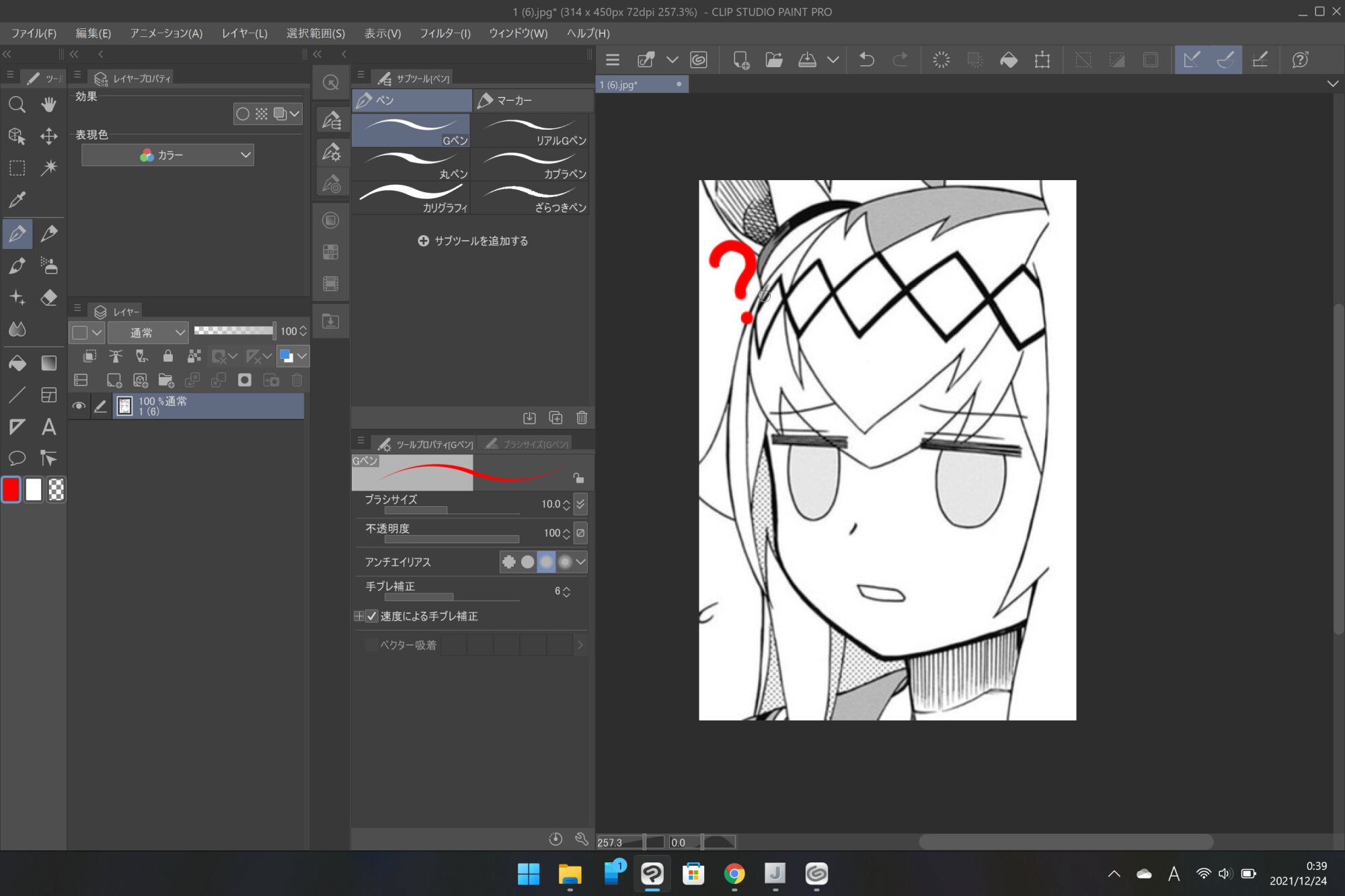Select the Text tool
The width and height of the screenshot is (1345, 896).
pos(49,427)
